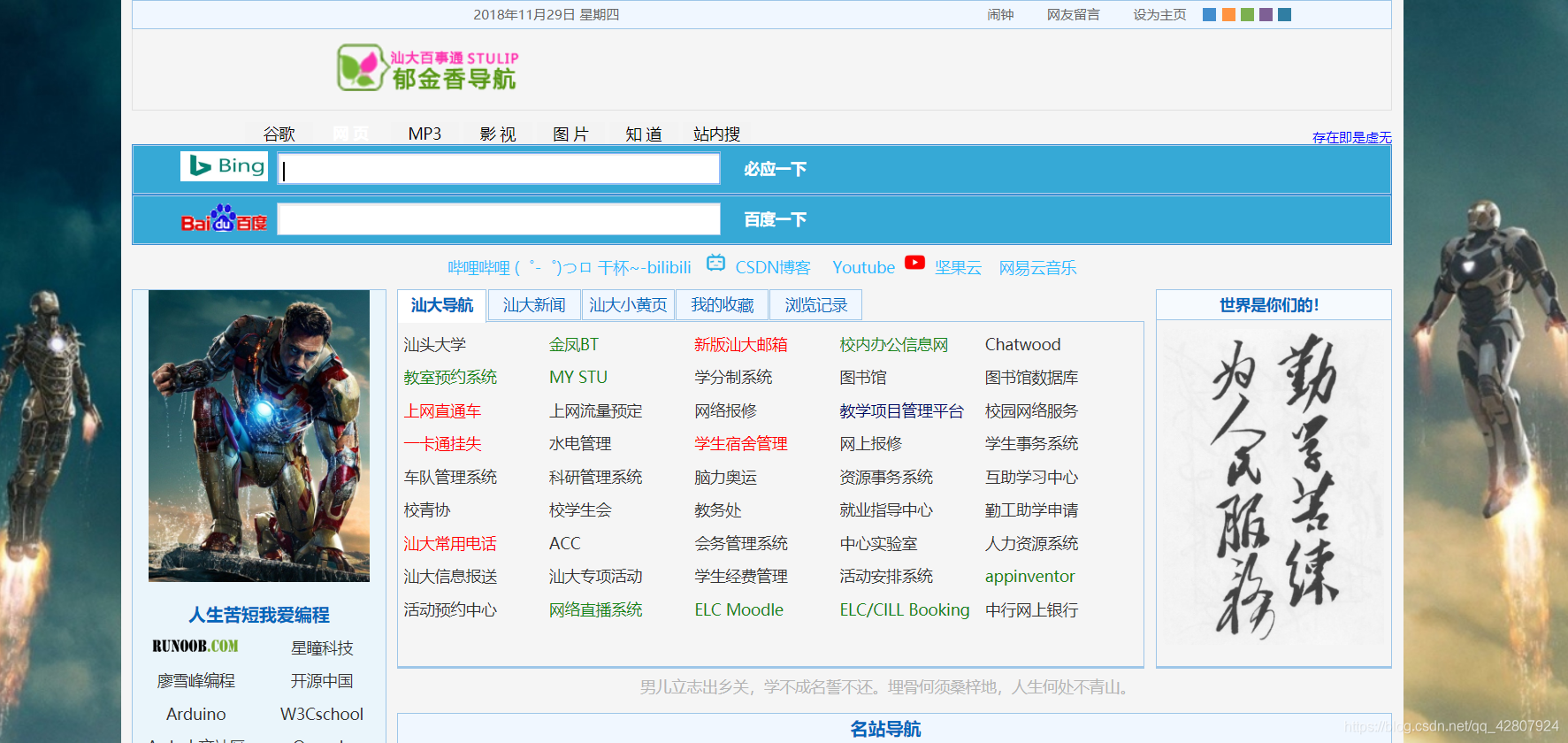The width and height of the screenshot is (1568, 743).
Task: Open the CSDN博客 link
Action: [773, 267]
